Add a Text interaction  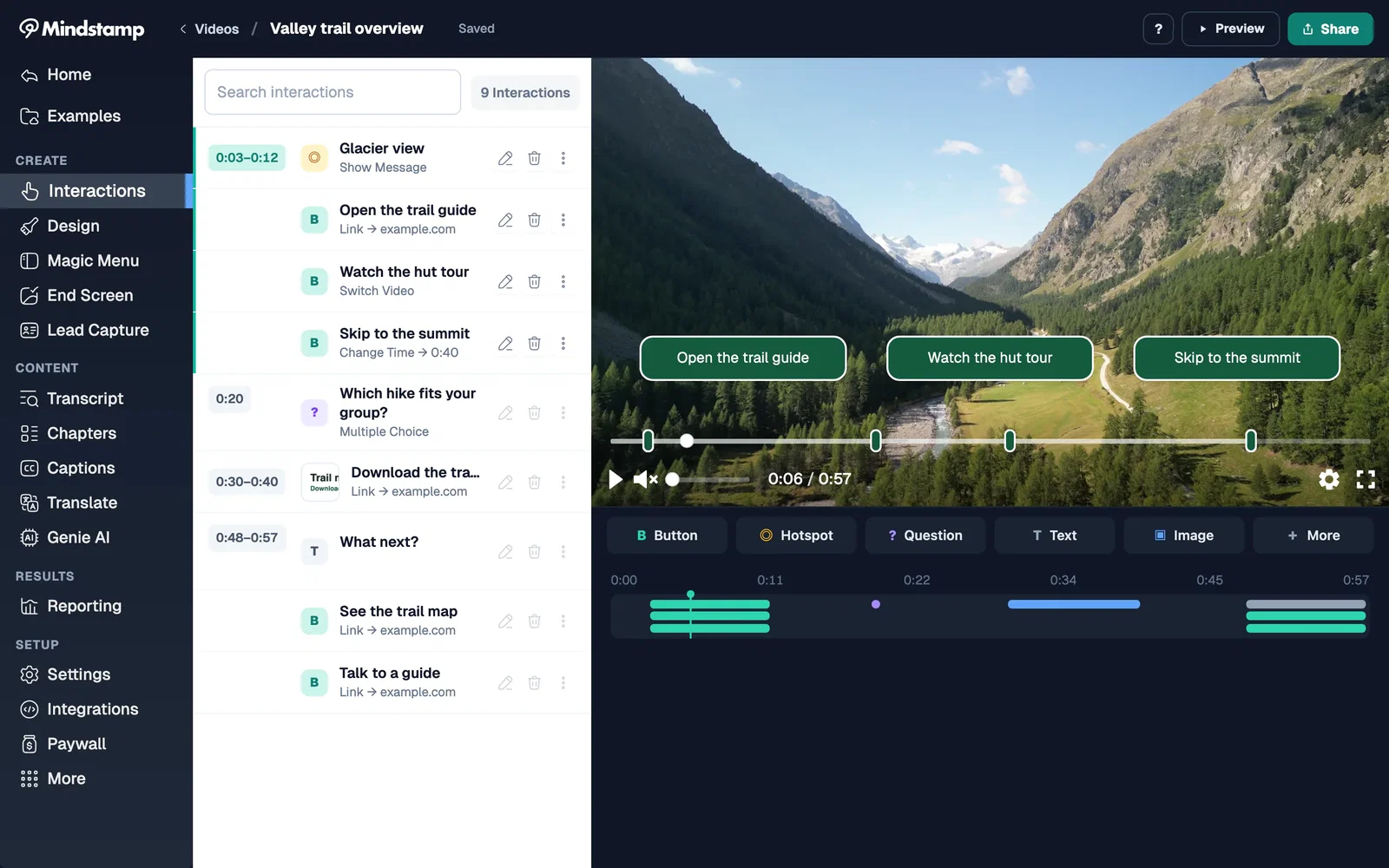click(1055, 536)
